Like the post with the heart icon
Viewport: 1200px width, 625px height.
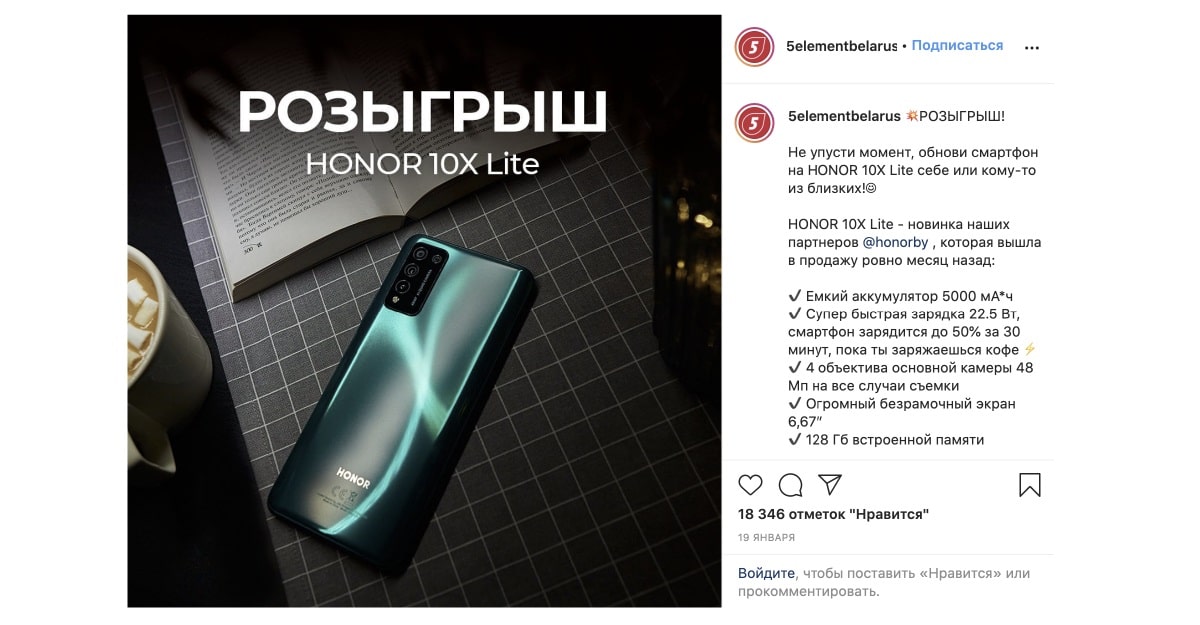click(750, 485)
